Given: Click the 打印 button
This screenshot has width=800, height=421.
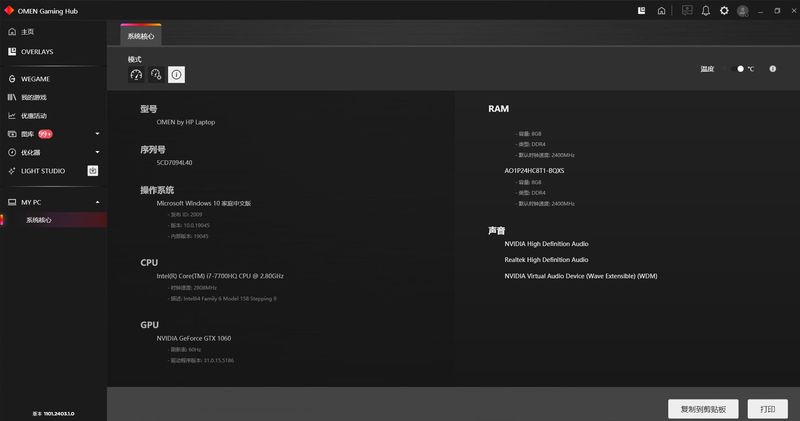Looking at the screenshot, I should [767, 409].
